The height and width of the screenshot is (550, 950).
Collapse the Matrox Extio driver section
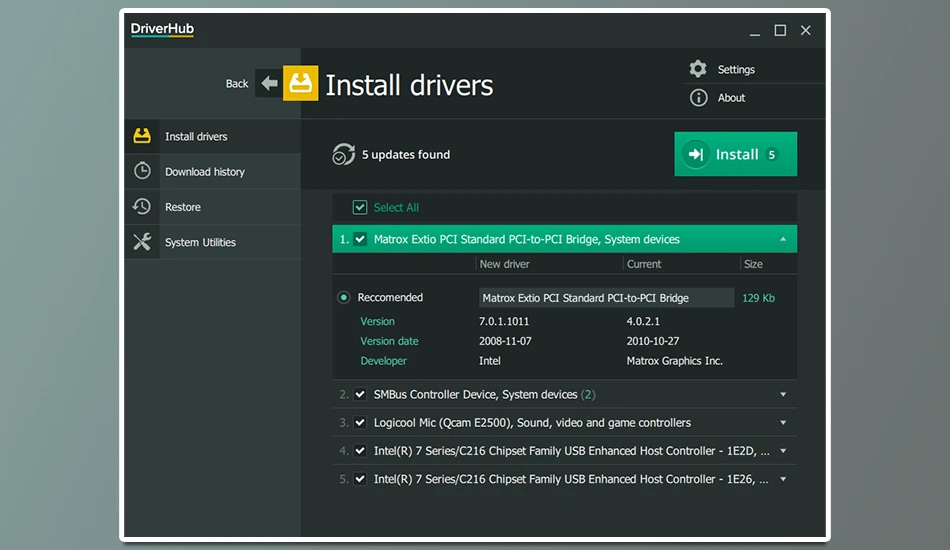(783, 239)
